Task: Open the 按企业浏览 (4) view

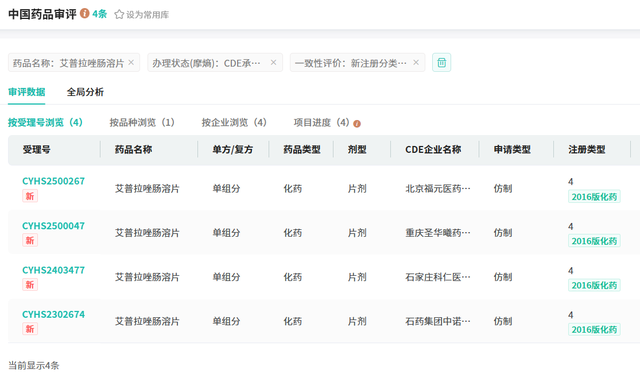Action: (234, 123)
